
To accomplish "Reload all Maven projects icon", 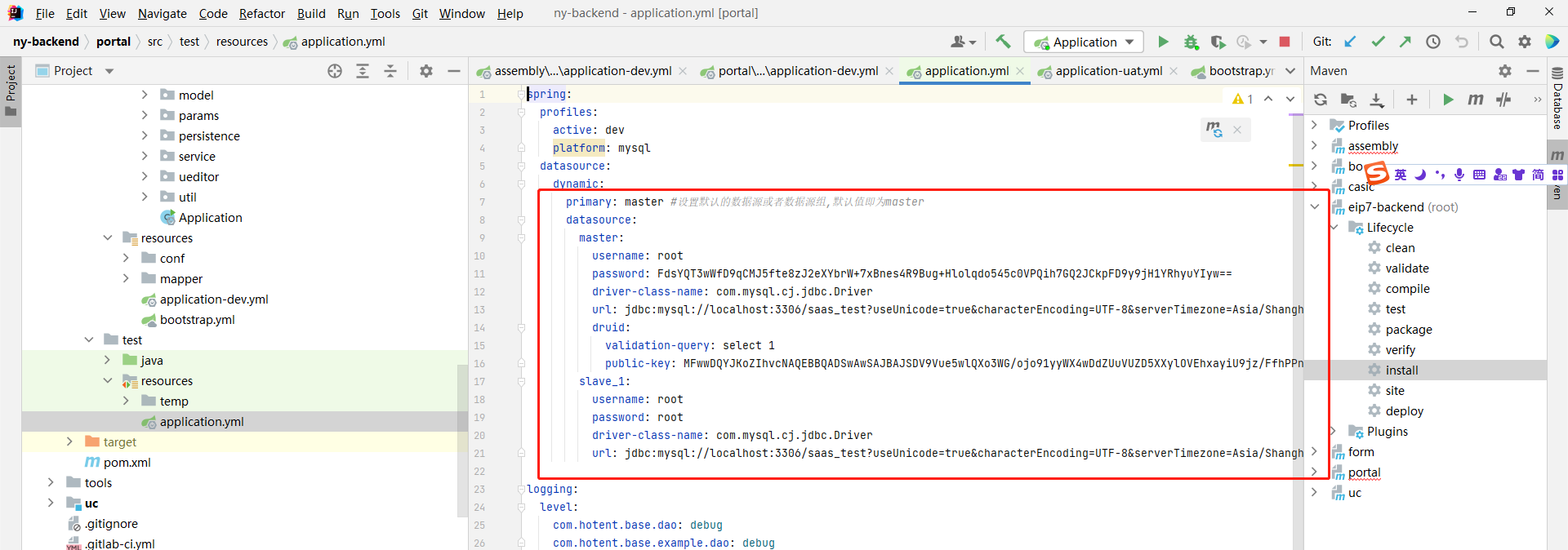I will click(x=1321, y=100).
